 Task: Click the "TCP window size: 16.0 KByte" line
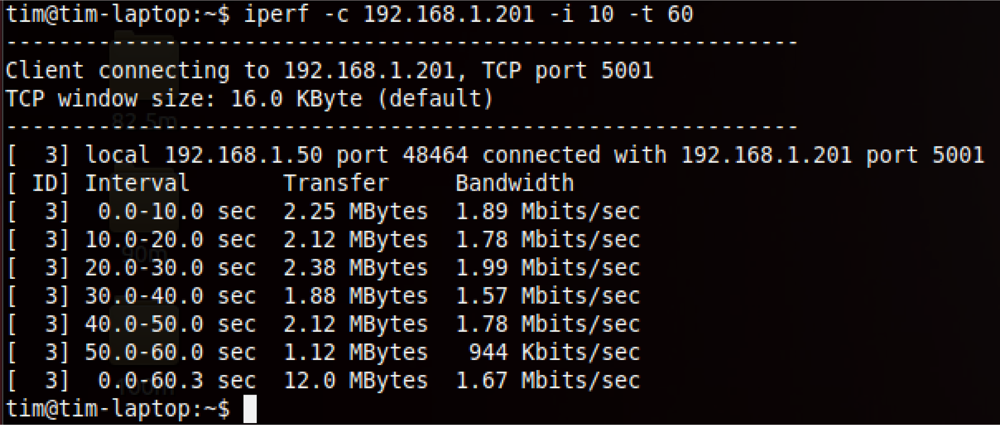(249, 99)
